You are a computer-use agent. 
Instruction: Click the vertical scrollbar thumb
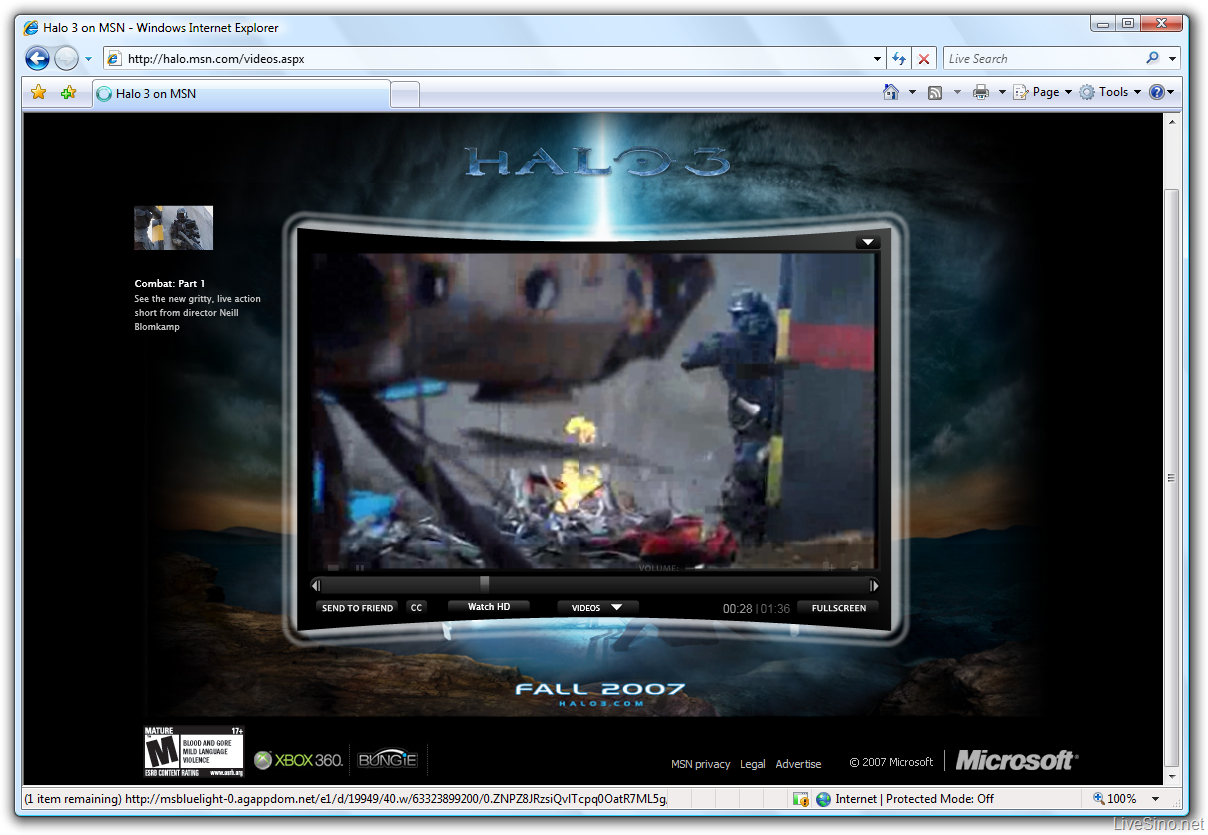1173,478
